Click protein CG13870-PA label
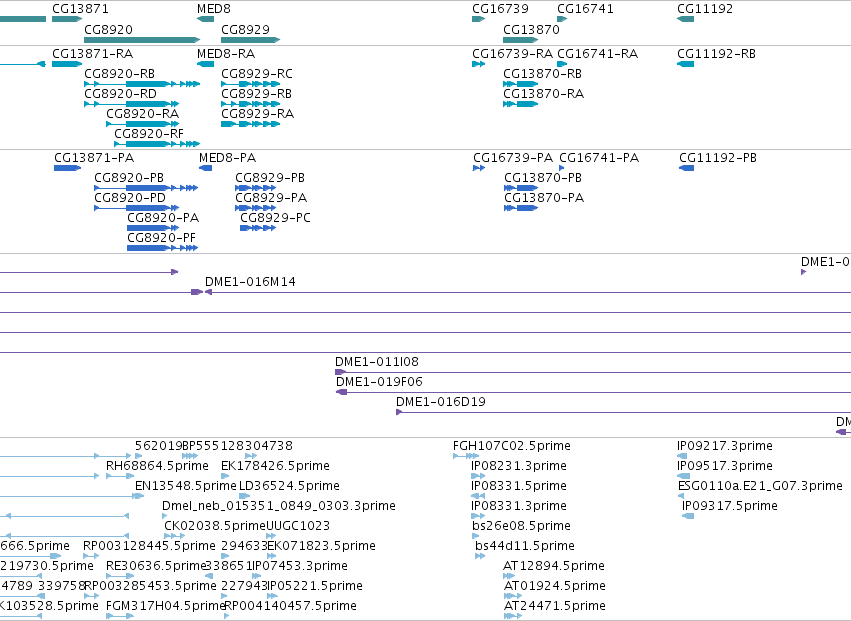This screenshot has height=621, width=851. point(544,198)
